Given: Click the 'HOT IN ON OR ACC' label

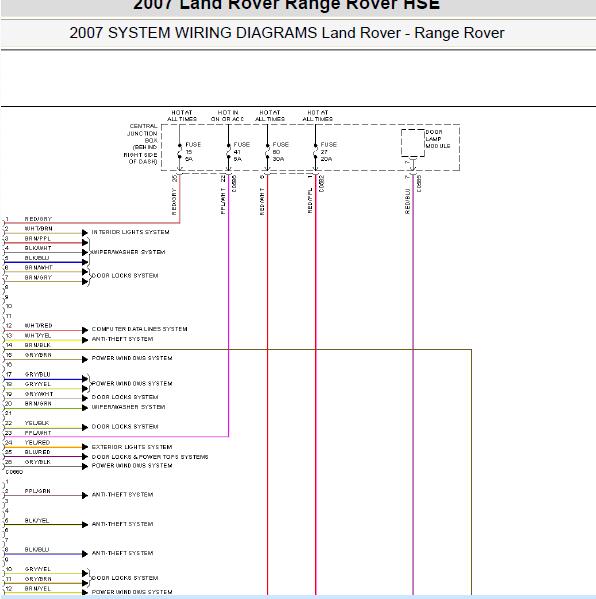Looking at the screenshot, I should tap(227, 116).
